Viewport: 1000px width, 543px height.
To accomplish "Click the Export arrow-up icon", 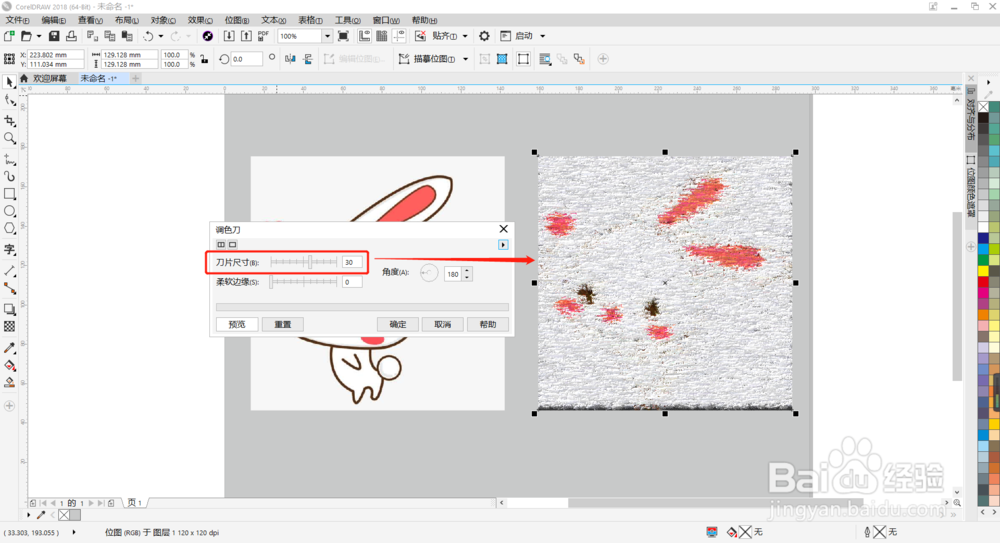I will click(x=246, y=36).
